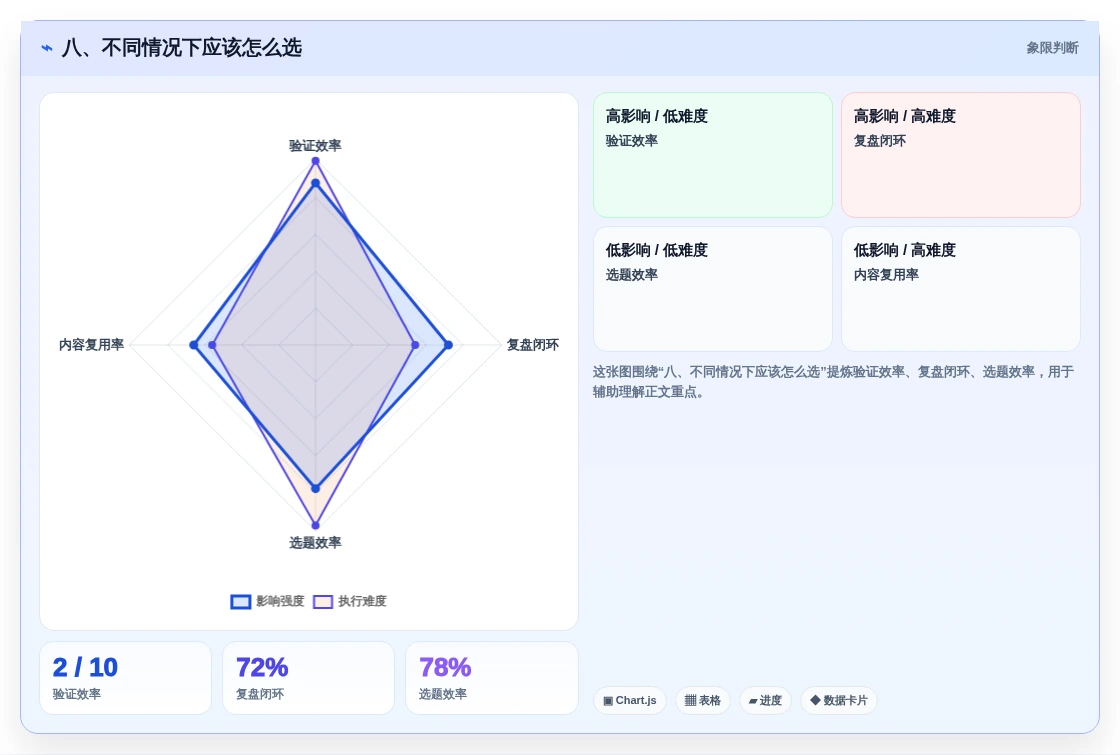The image size is (1120, 755).
Task: Open the 高影响 / 低难度 quadrant card
Action: click(x=713, y=155)
